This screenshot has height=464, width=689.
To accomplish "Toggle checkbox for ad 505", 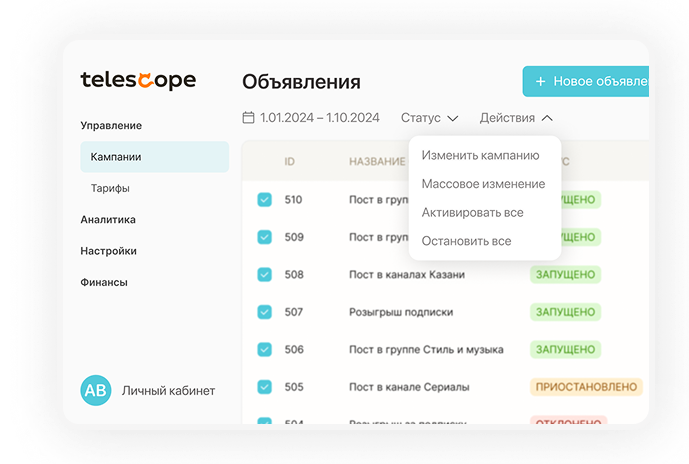I will tap(264, 387).
